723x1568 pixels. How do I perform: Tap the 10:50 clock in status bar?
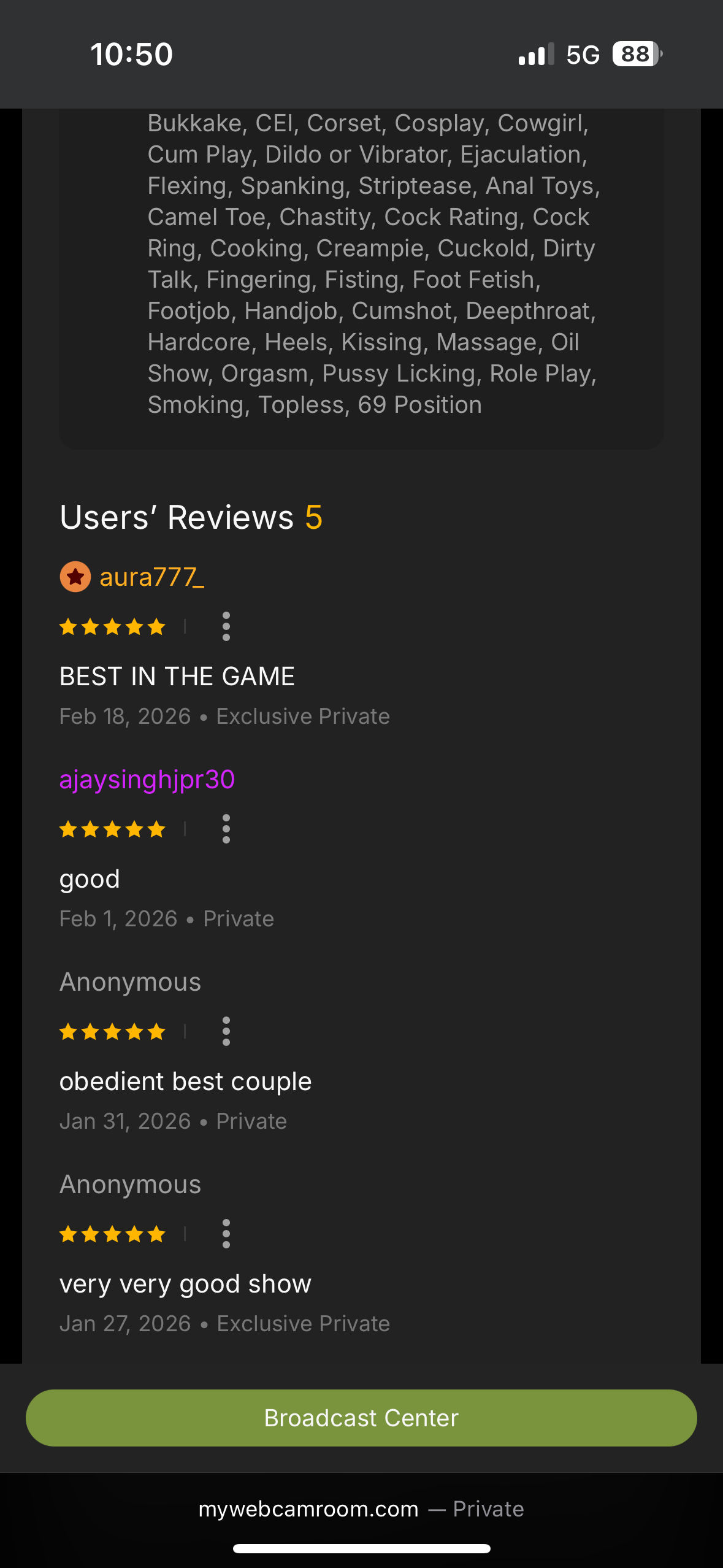pos(132,54)
